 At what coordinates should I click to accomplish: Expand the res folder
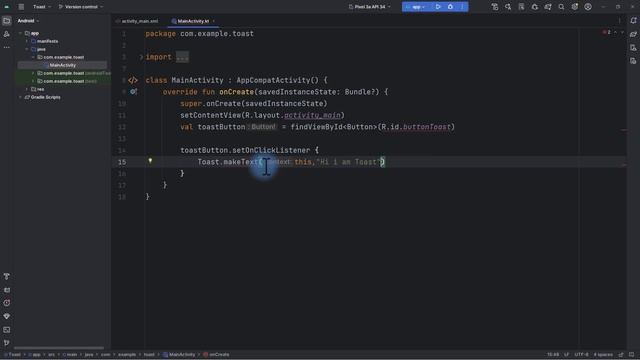tap(27, 89)
